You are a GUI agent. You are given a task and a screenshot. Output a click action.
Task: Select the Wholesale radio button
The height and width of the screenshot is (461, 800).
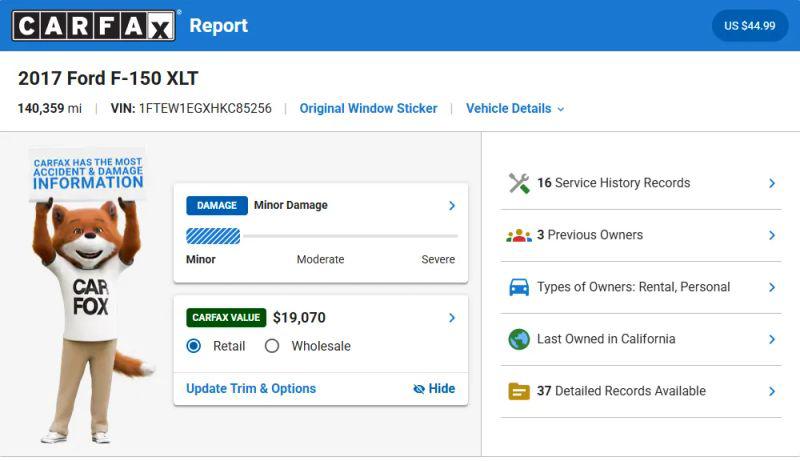point(272,346)
